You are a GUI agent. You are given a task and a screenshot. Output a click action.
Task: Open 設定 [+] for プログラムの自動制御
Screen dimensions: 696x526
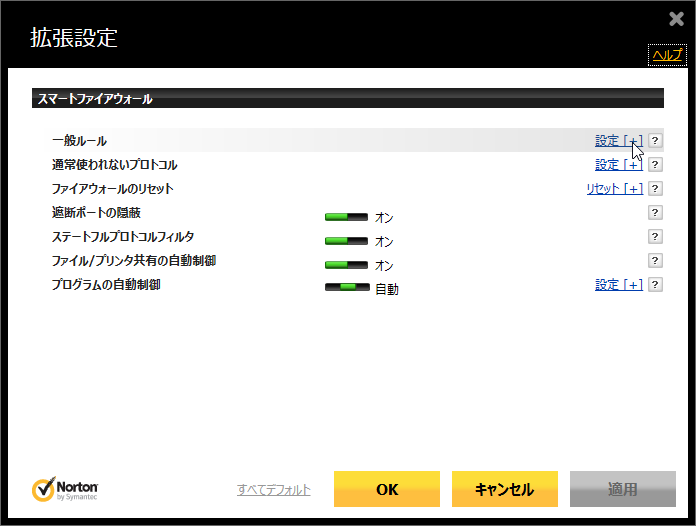pos(618,285)
